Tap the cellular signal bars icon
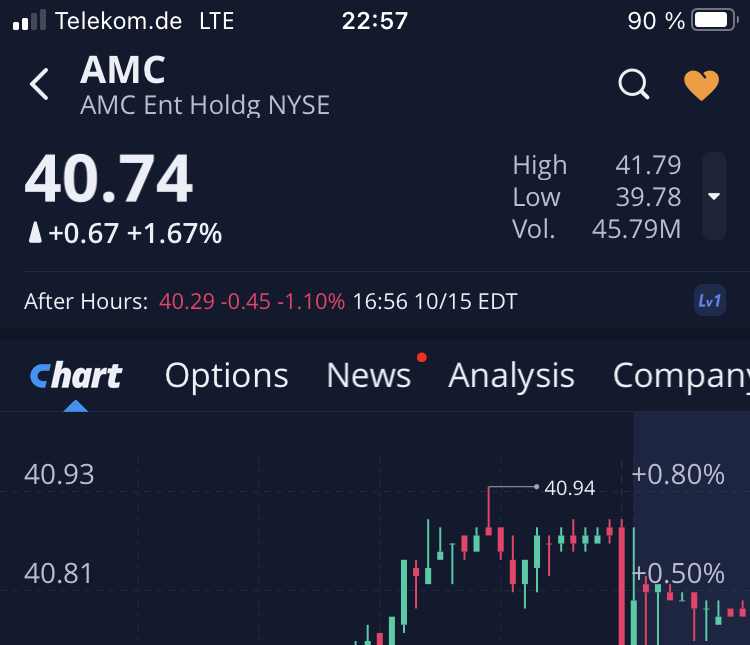750x645 pixels. pyautogui.click(x=28, y=20)
